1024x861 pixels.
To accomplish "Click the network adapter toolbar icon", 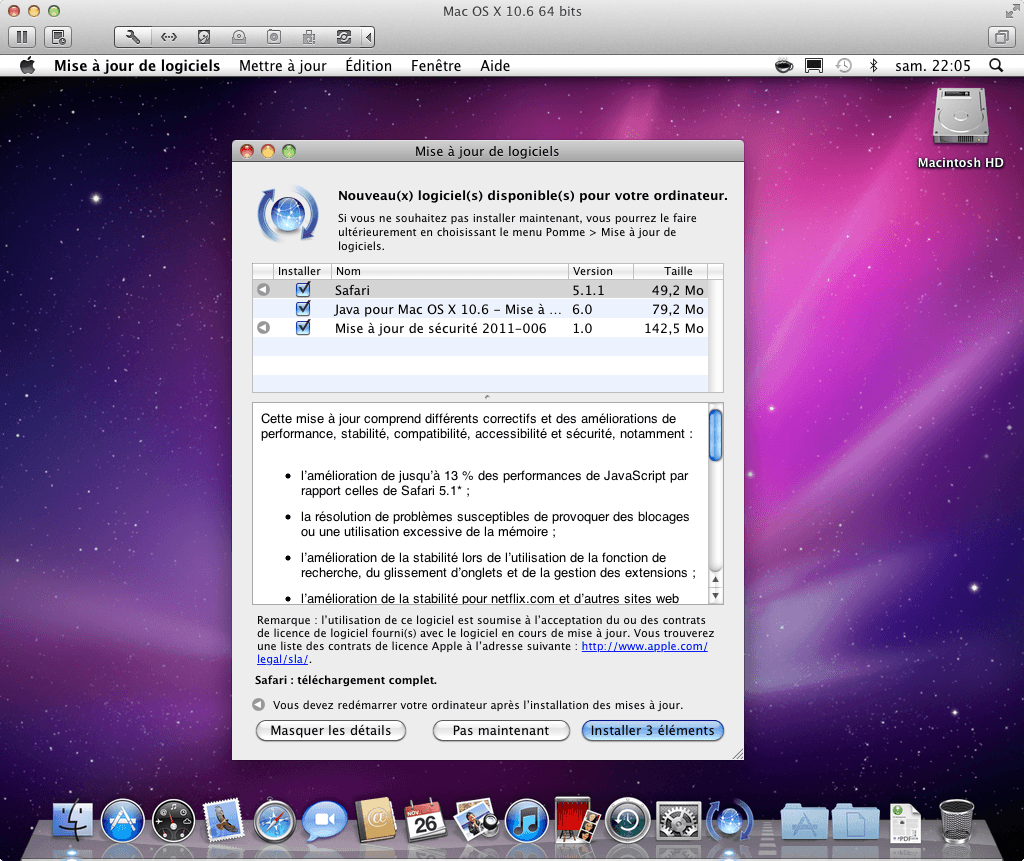I will pyautogui.click(x=168, y=37).
